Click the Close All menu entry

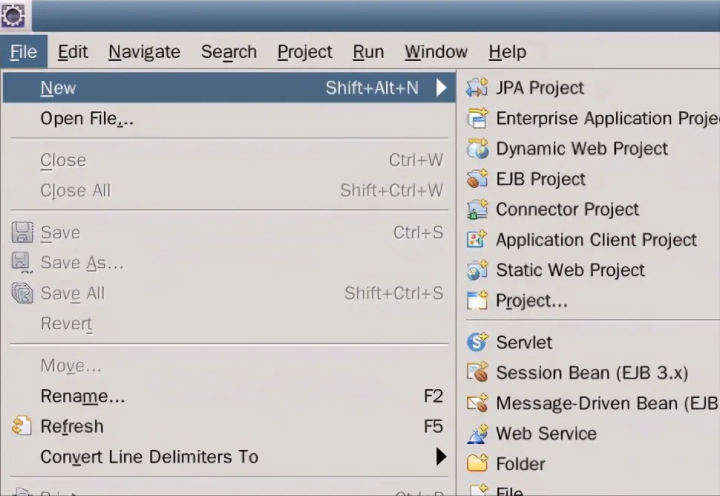pyautogui.click(x=75, y=191)
